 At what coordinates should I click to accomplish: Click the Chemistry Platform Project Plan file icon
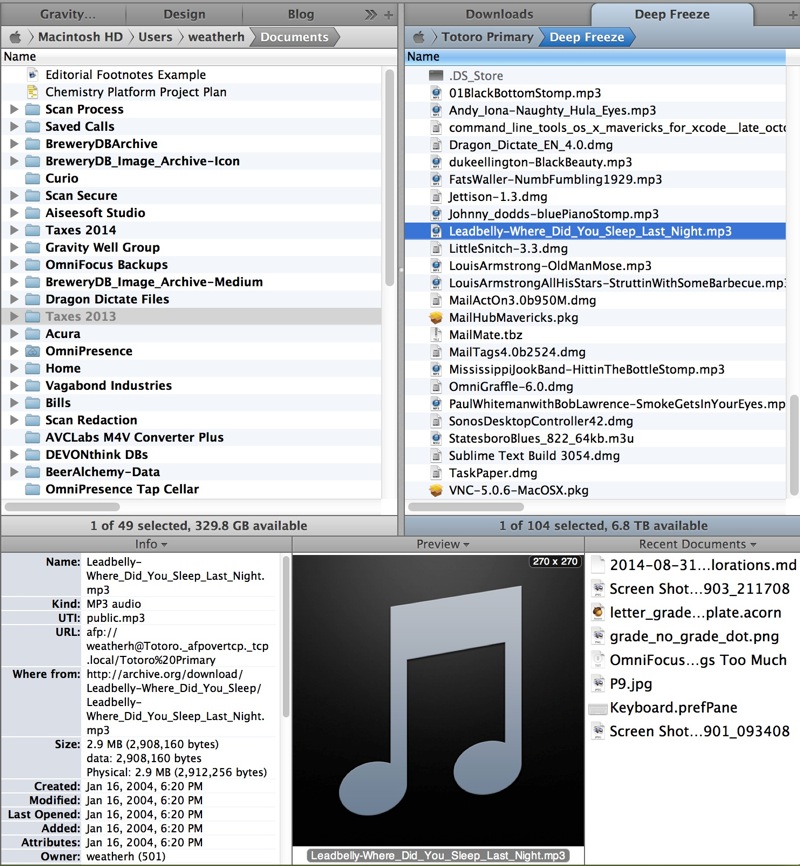(31, 92)
